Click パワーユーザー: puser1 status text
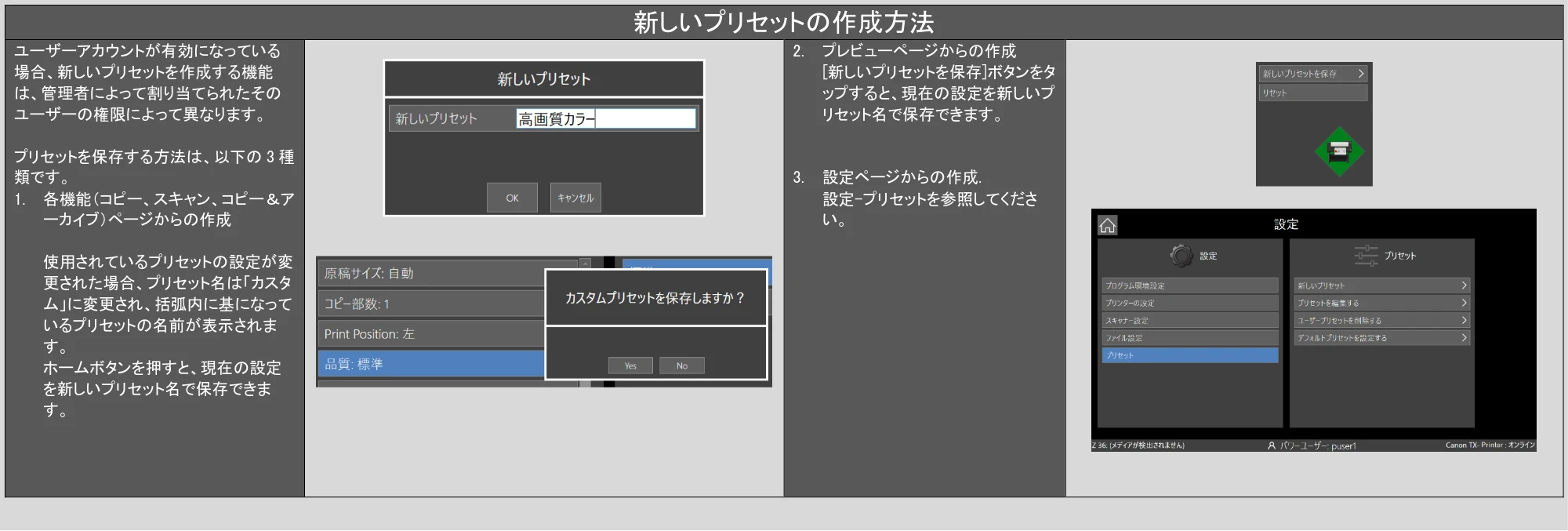 click(x=1318, y=446)
